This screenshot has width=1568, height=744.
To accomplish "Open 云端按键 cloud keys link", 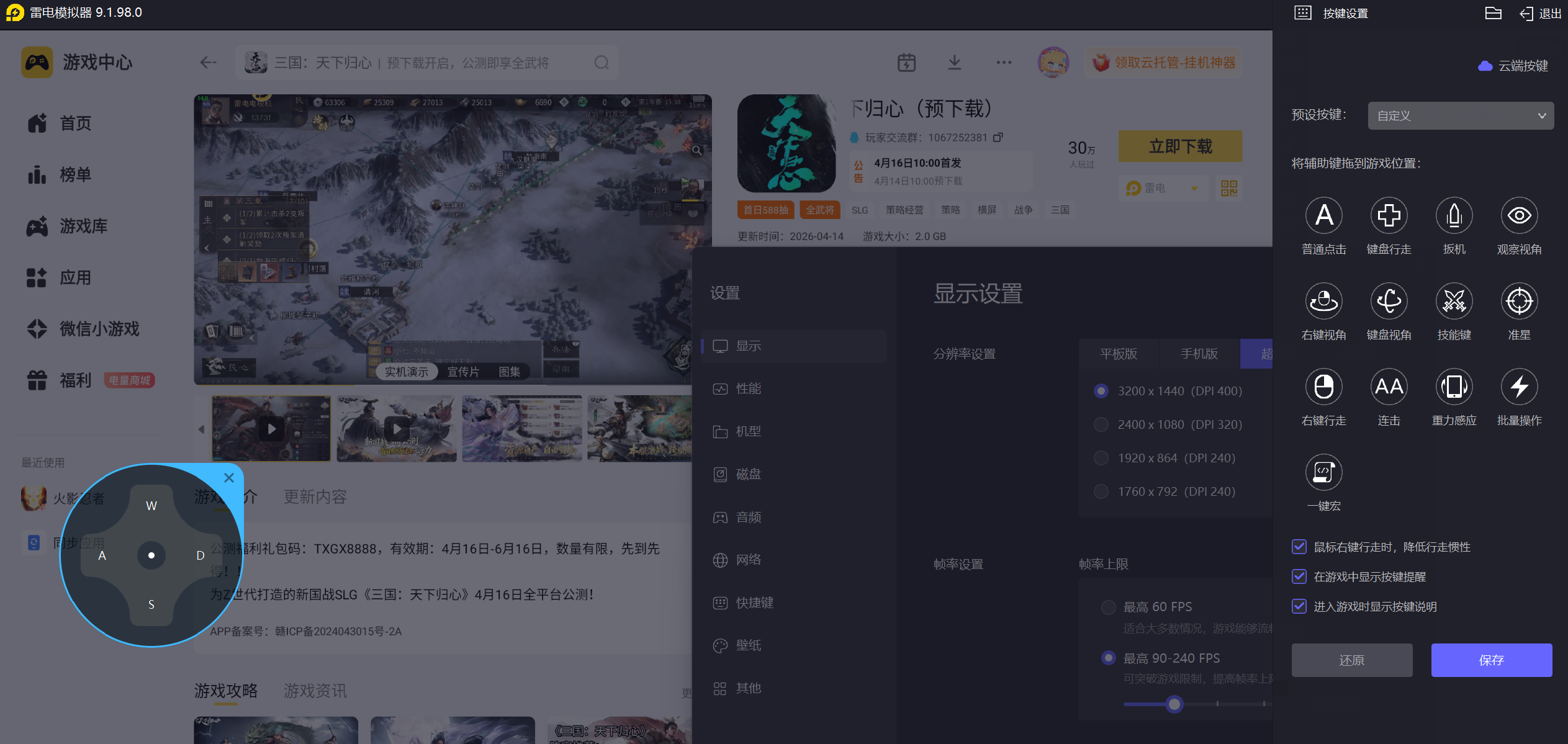I will coord(1513,66).
